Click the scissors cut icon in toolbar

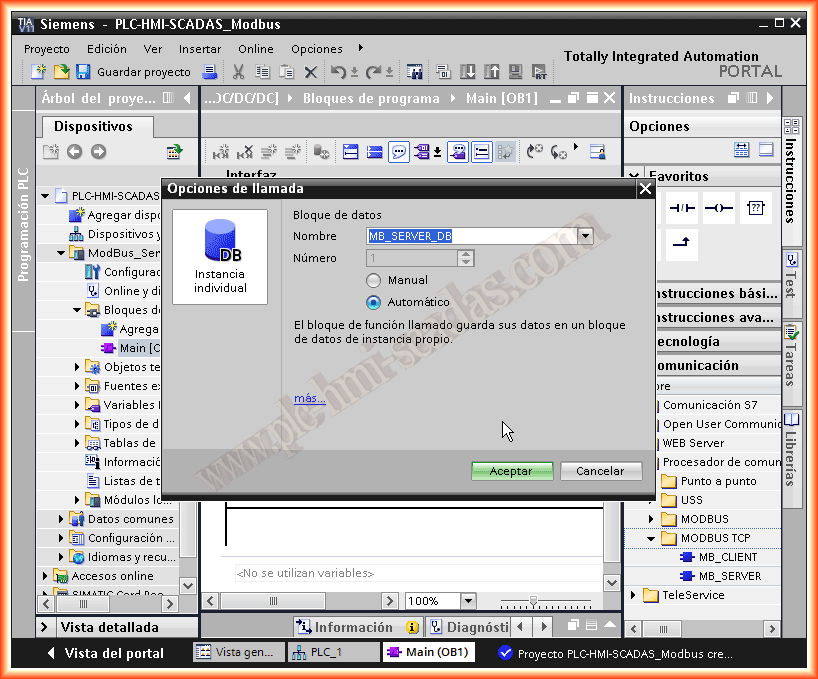coord(238,72)
